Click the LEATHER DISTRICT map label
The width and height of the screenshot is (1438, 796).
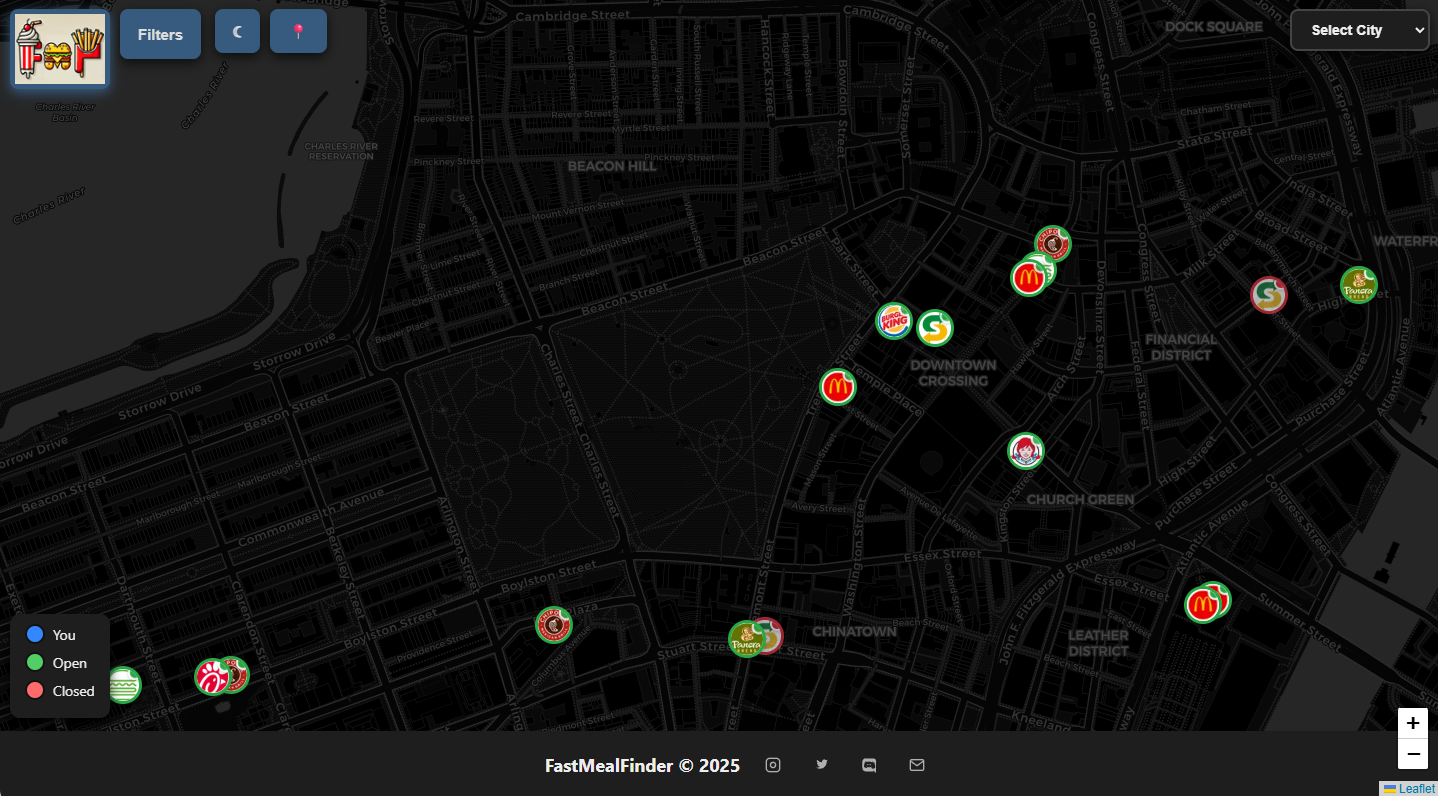pos(1098,643)
